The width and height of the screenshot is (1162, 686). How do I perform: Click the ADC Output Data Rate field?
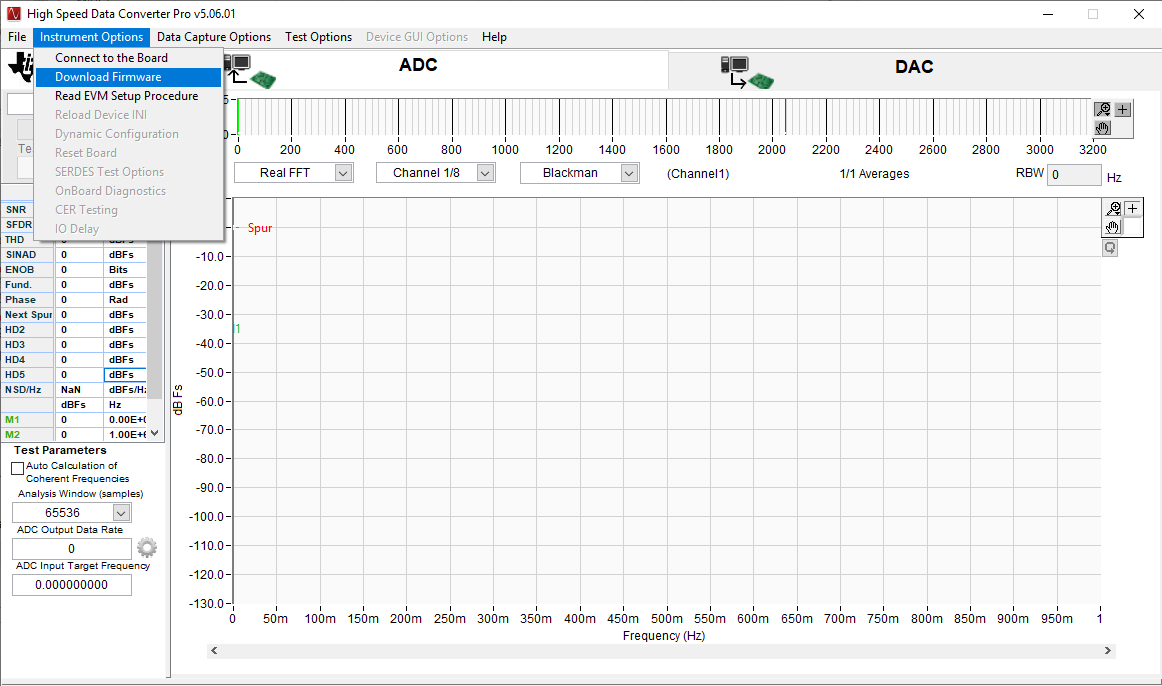pyautogui.click(x=72, y=549)
